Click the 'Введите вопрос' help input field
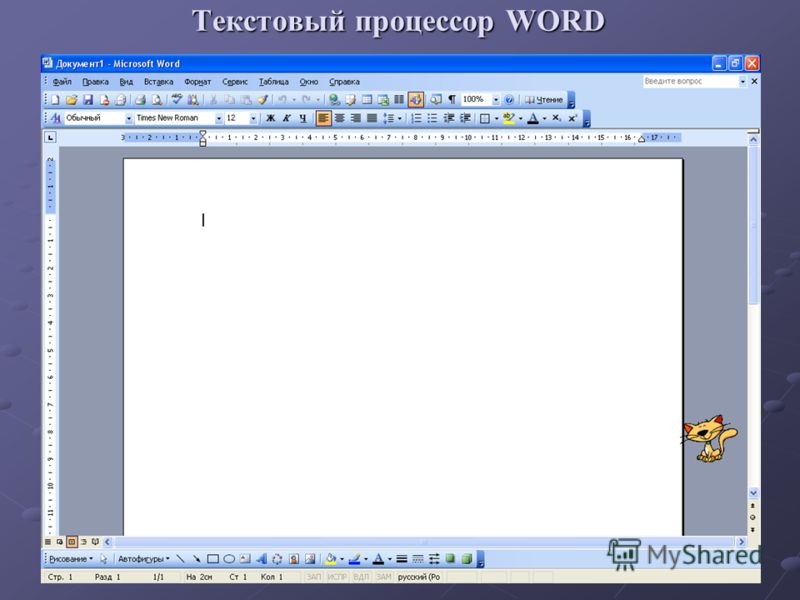The width and height of the screenshot is (800, 600). point(690,81)
